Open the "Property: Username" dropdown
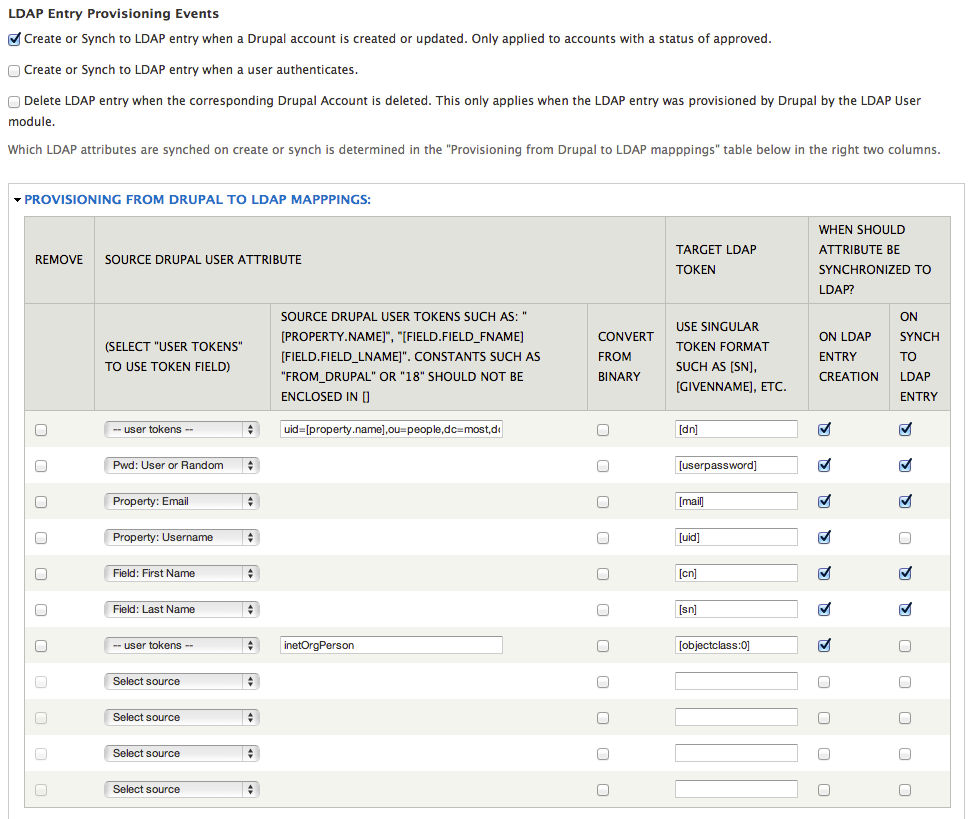Image resolution: width=973 pixels, height=819 pixels. [x=181, y=537]
